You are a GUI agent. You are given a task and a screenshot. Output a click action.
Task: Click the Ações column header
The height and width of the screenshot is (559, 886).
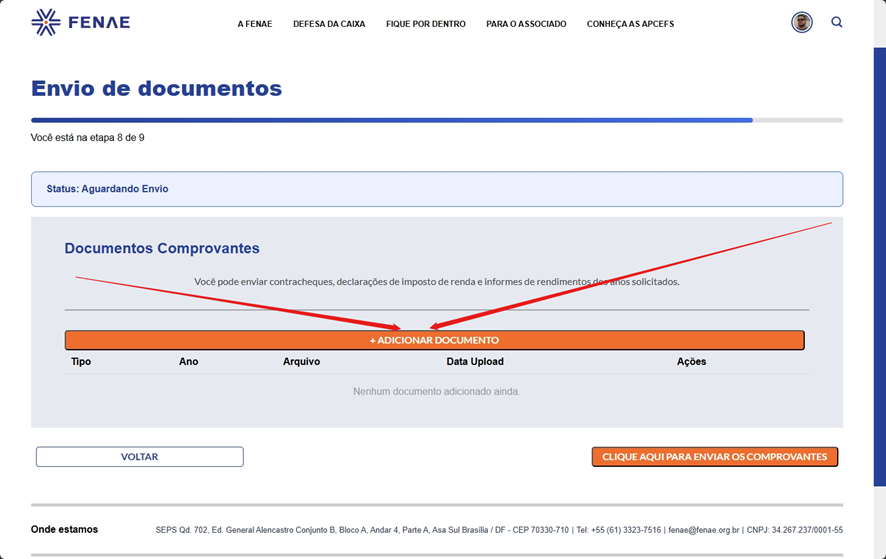[x=691, y=362]
